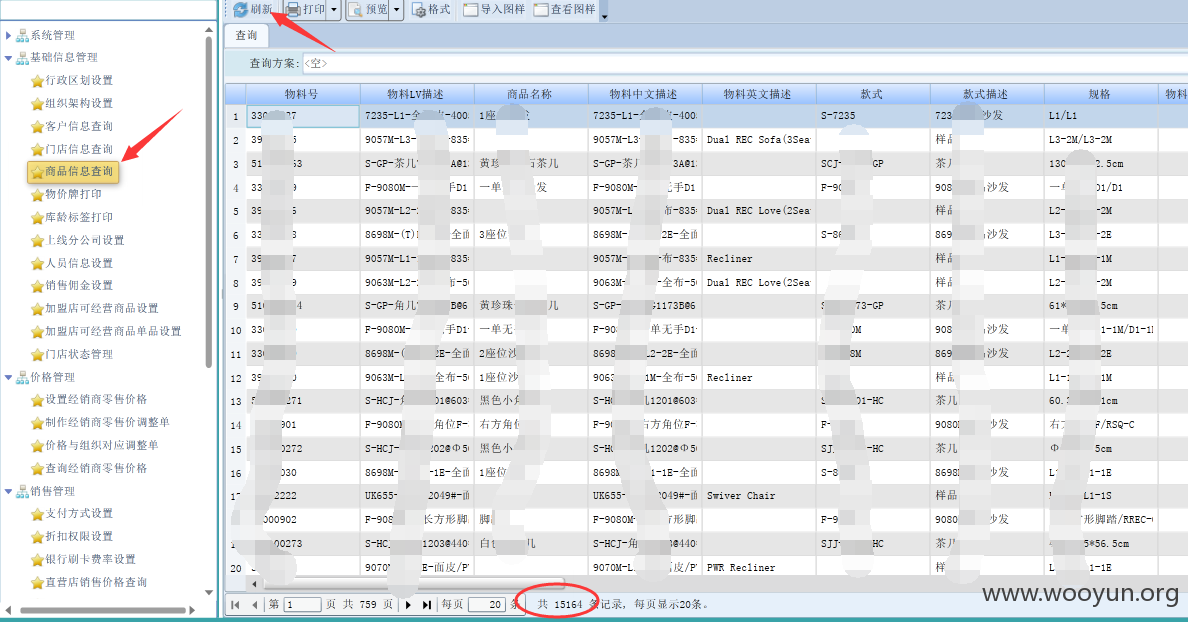Click the sidebar scroll-up arrow

click(209, 30)
